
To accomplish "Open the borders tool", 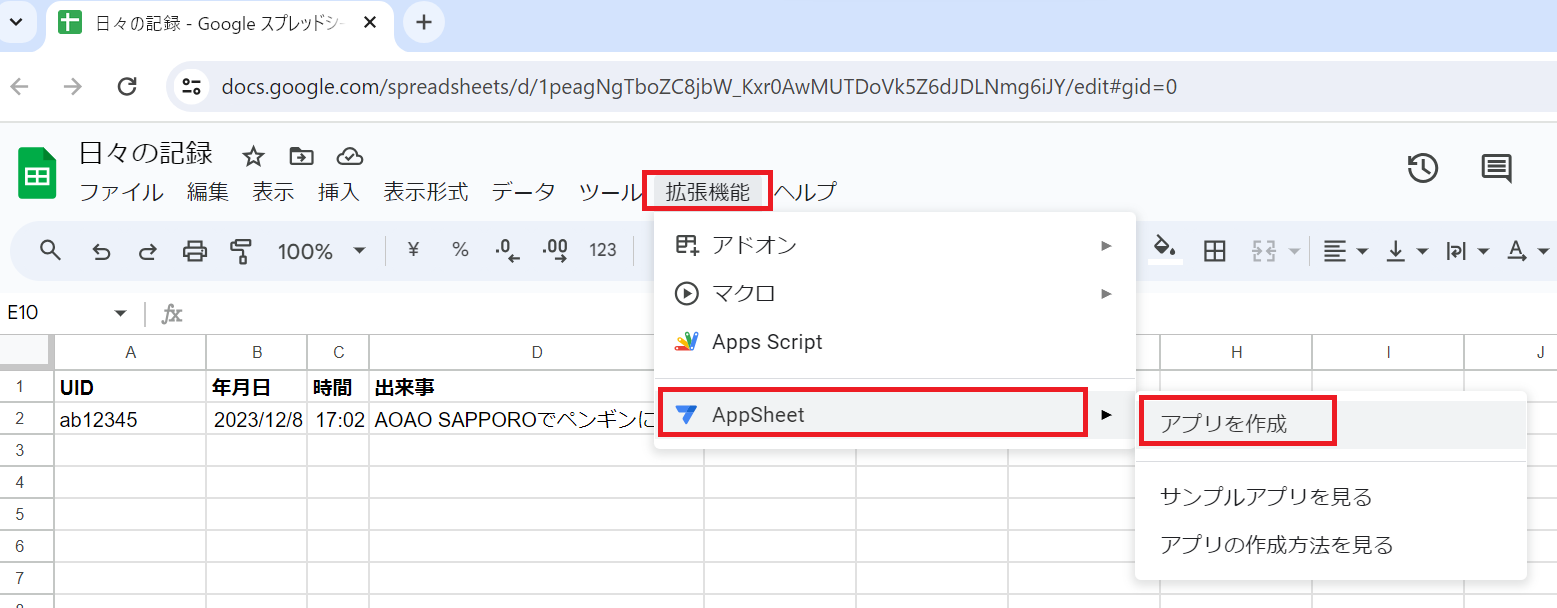I will (x=1214, y=251).
